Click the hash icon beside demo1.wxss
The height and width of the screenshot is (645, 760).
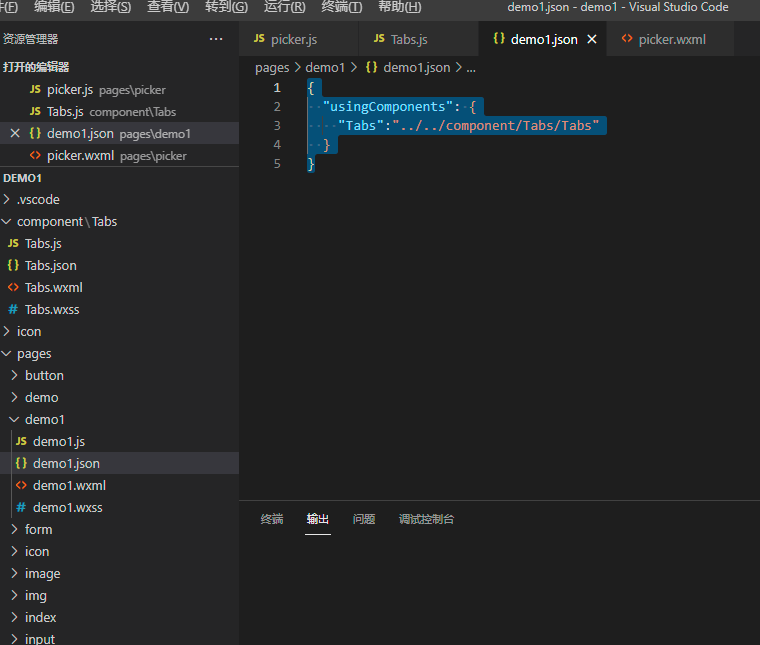(21, 507)
